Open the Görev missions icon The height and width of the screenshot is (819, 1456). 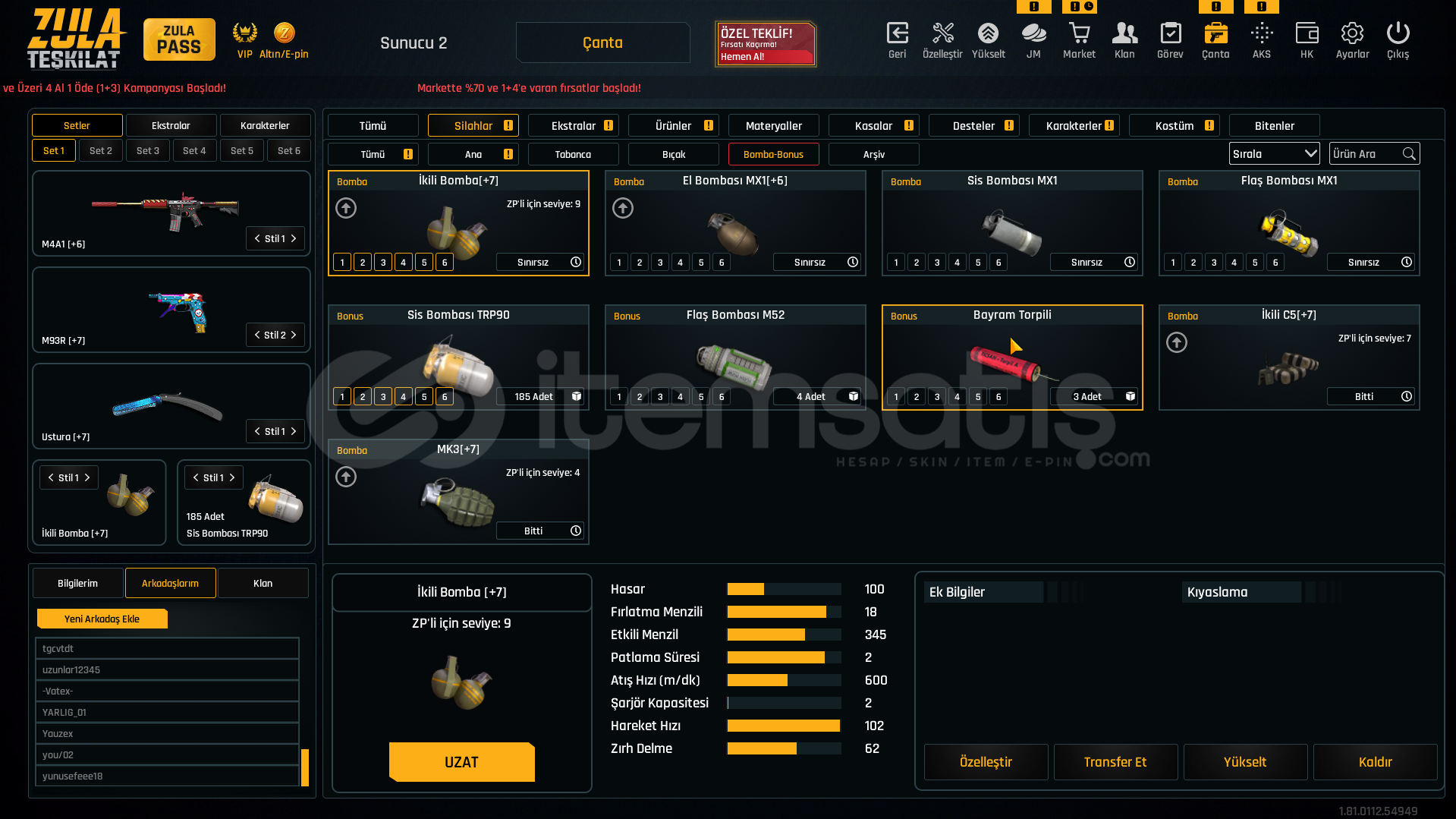tap(1170, 33)
